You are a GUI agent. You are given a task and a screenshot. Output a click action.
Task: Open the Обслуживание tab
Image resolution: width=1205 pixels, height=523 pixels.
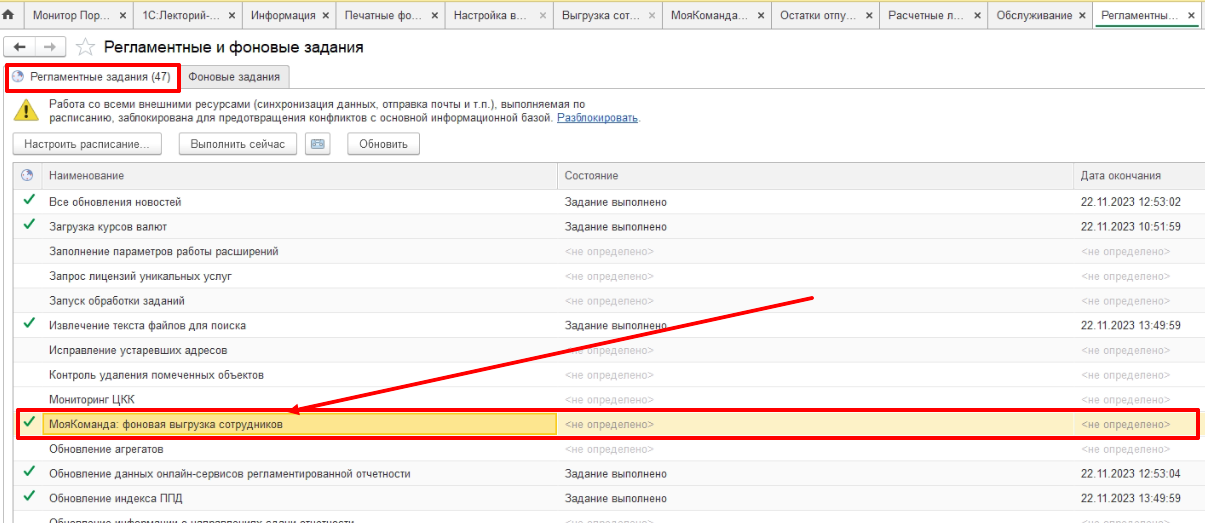(1034, 15)
